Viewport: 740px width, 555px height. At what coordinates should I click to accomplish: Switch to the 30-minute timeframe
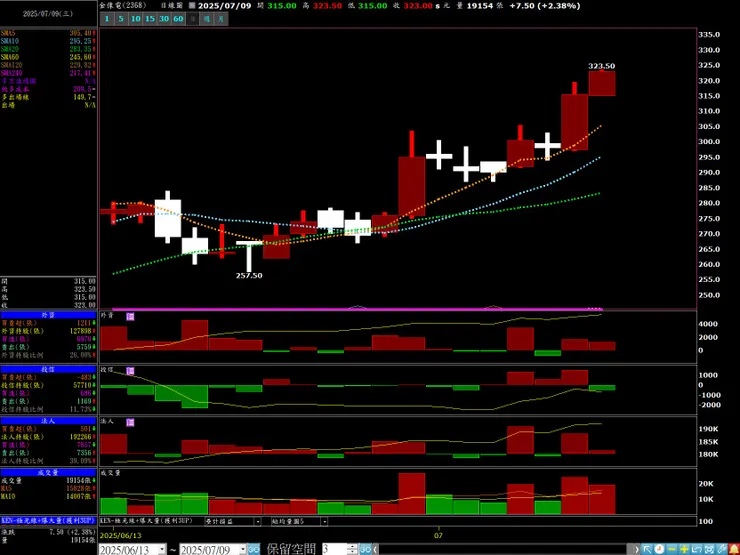164,19
